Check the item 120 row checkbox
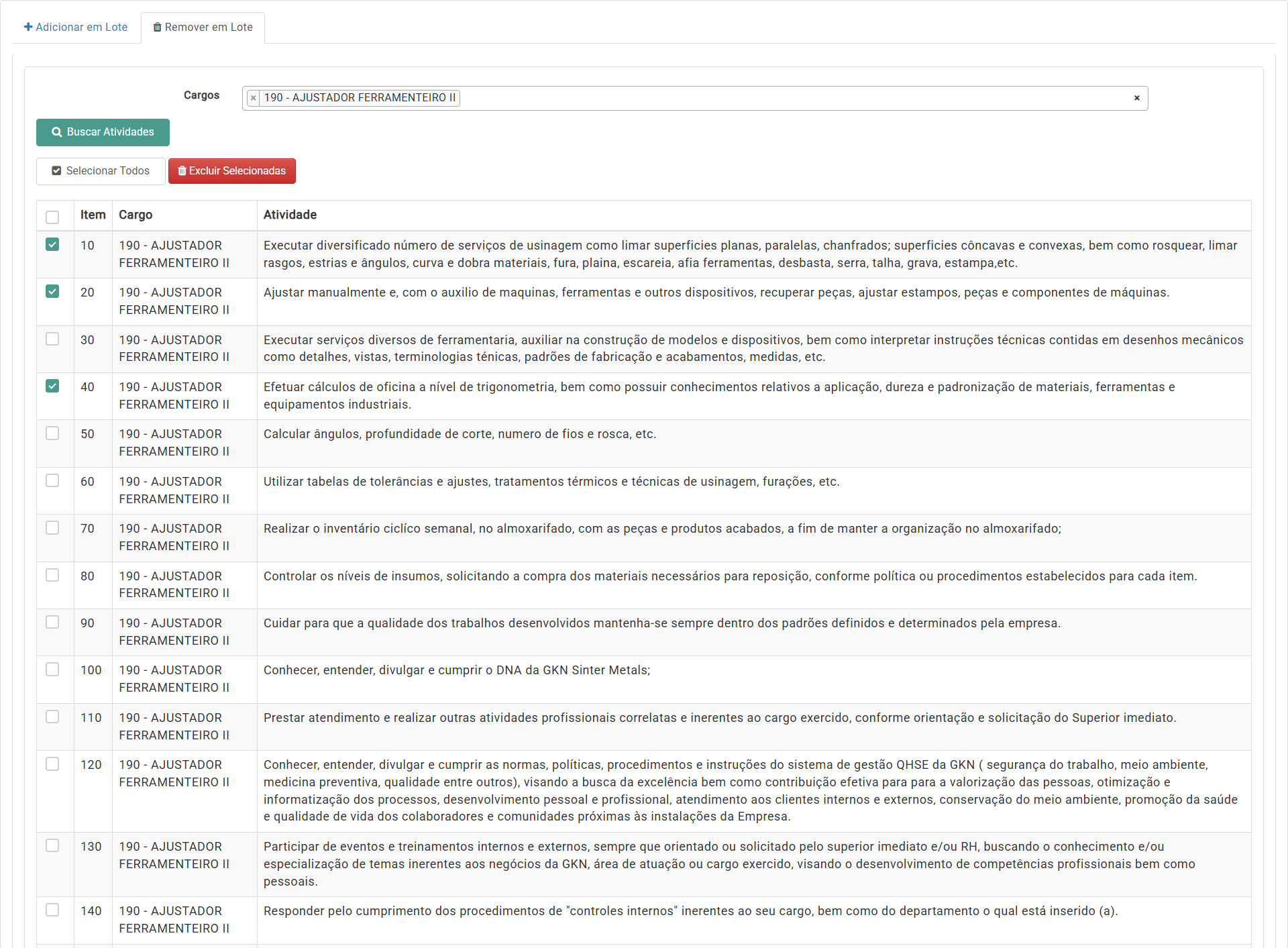Viewport: 1288px width, 948px height. [x=52, y=764]
